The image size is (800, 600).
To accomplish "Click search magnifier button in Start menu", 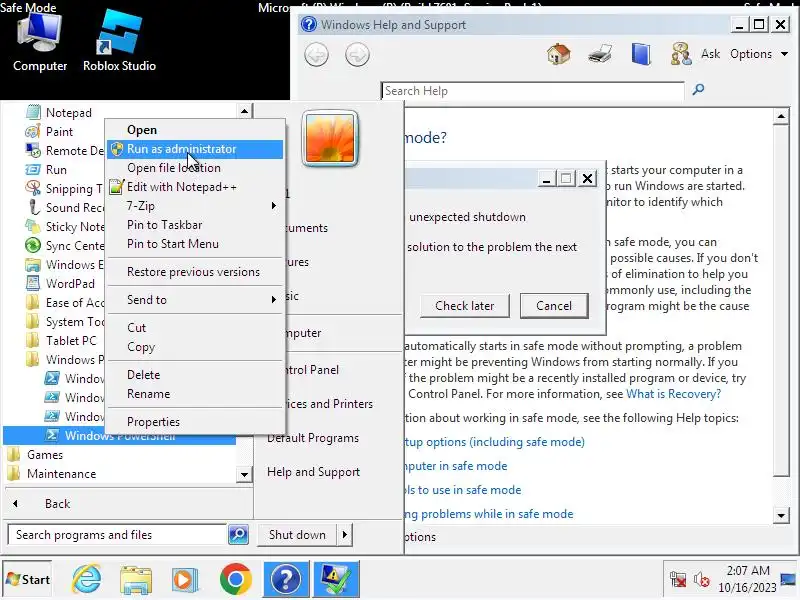I will tap(238, 534).
